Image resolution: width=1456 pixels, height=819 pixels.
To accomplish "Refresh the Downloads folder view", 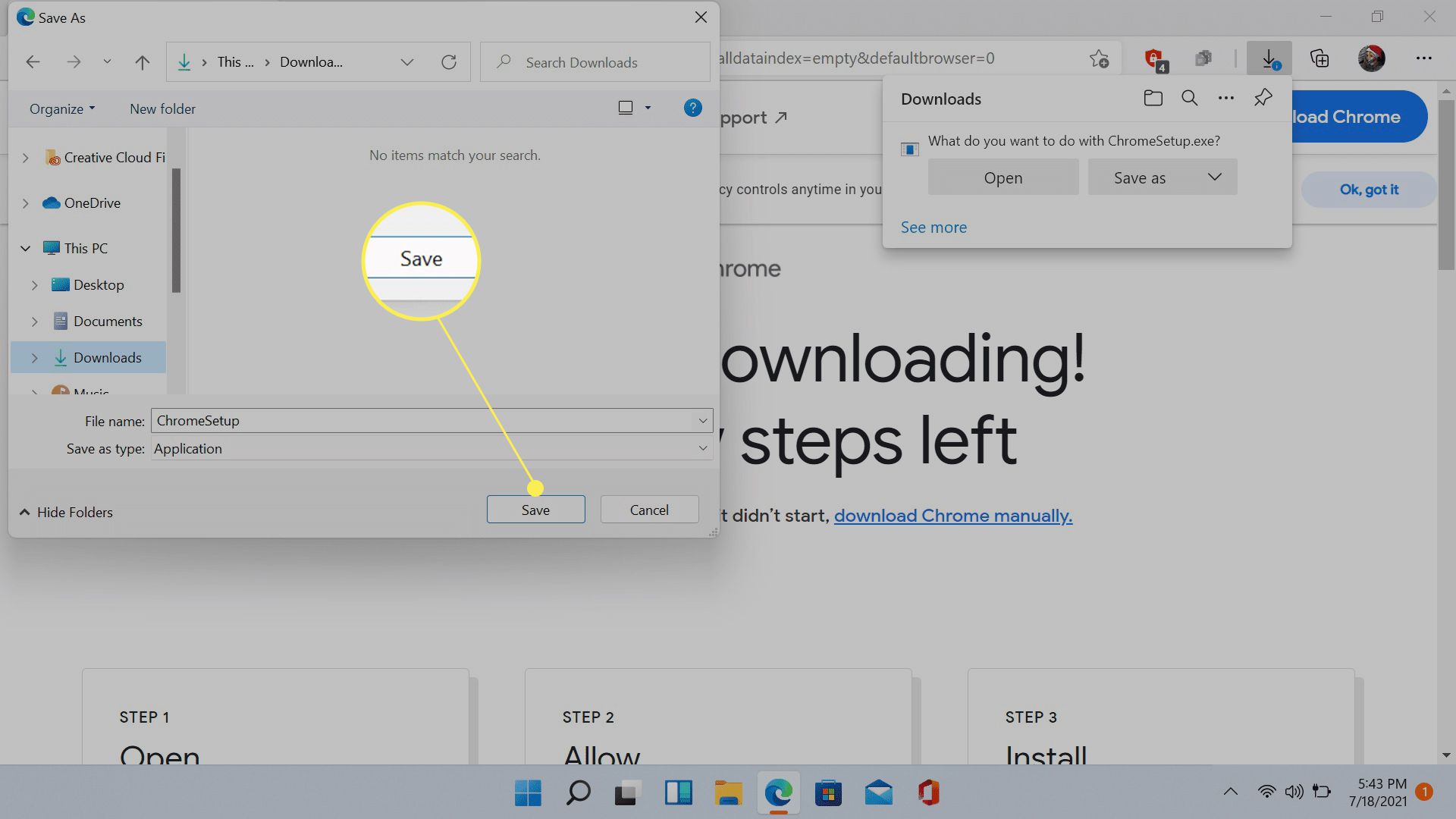I will point(449,62).
